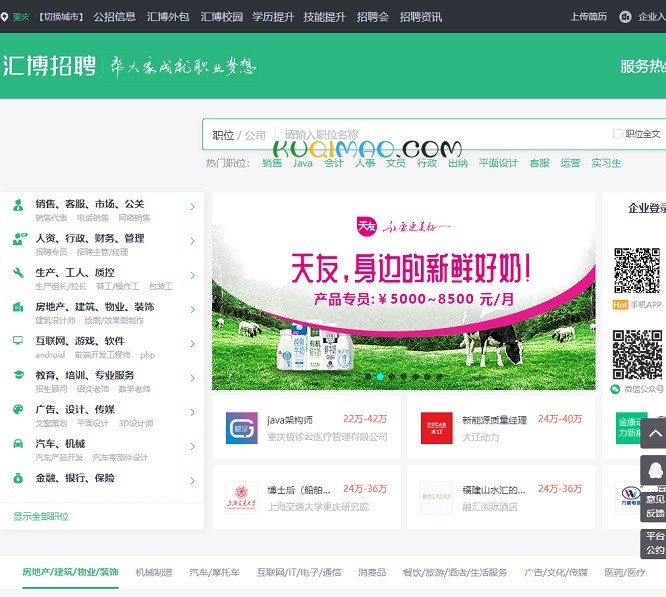
Task: Click the wrench icon for 生产、工人、质控
Action: pos(18,273)
